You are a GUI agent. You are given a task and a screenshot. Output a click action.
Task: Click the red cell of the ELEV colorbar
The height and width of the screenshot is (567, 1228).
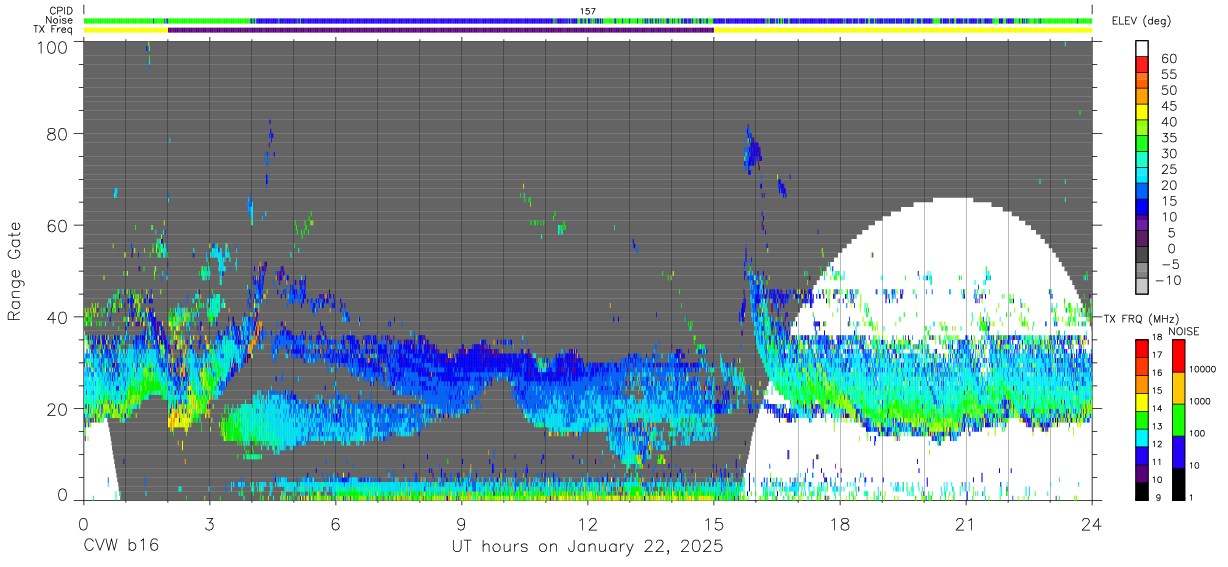pos(1144,63)
